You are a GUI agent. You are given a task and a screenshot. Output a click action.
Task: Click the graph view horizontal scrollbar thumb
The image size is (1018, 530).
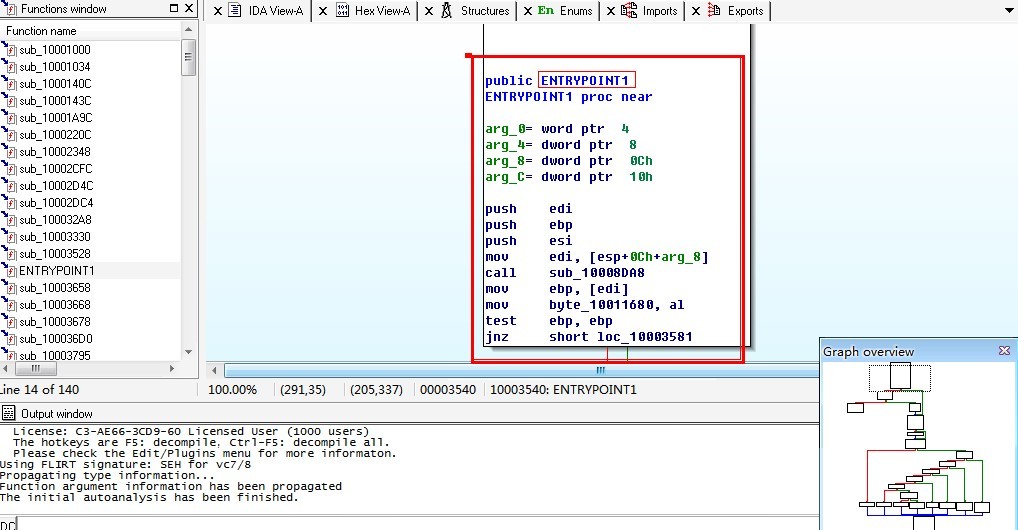point(522,370)
